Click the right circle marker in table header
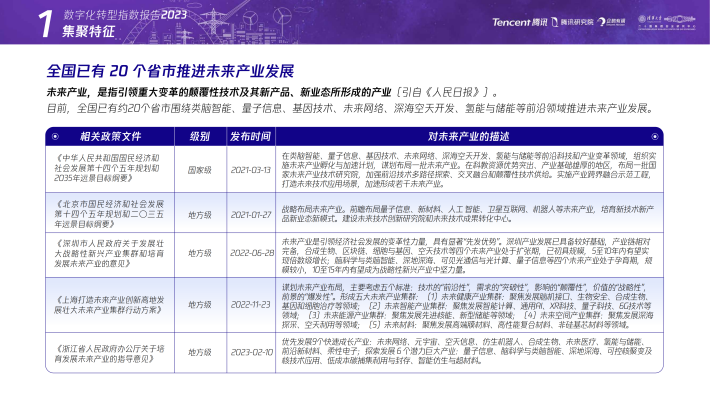This screenshot has width=710, height=399. click(x=654, y=136)
